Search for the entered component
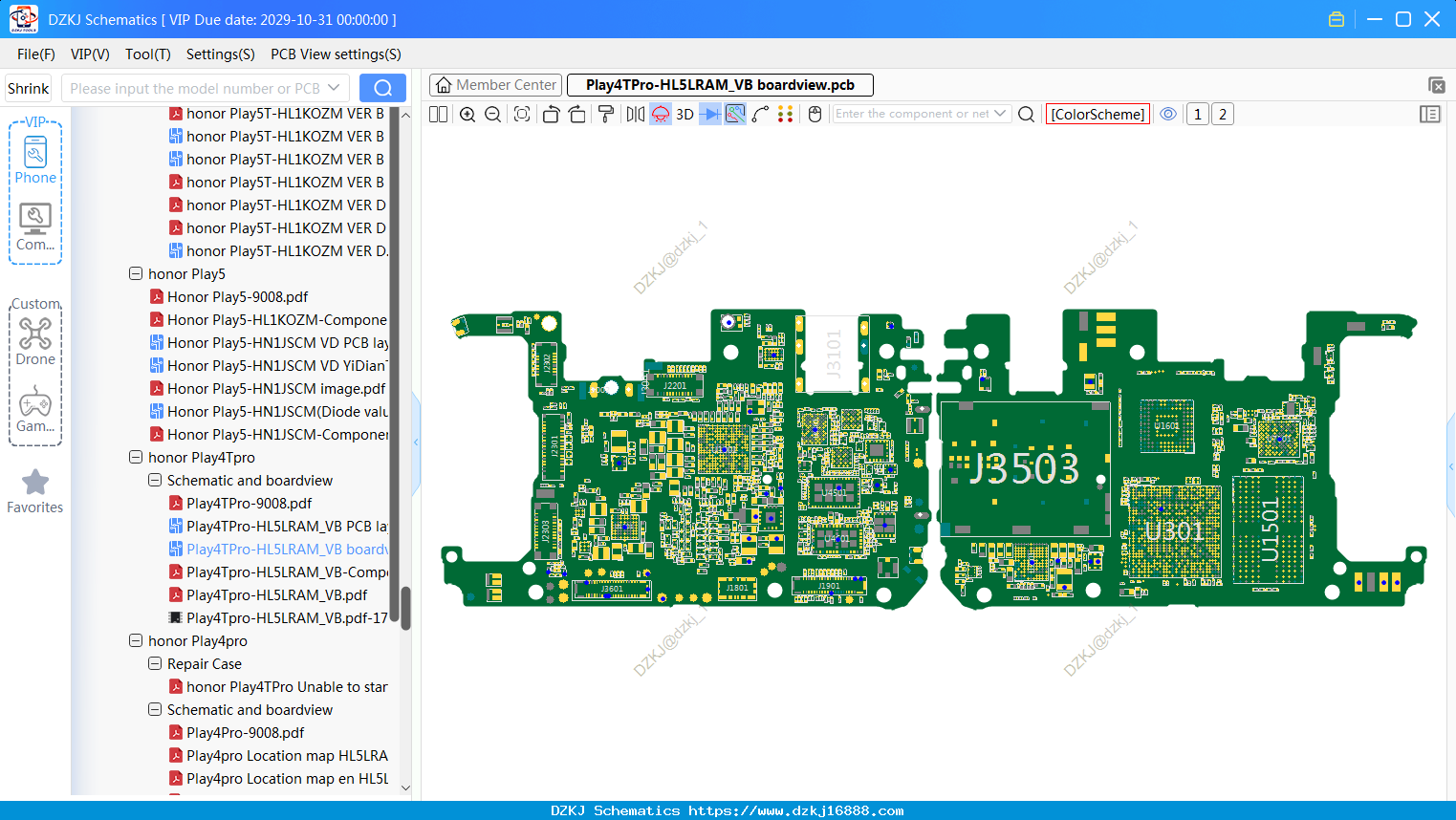Viewport: 1456px width, 820px height. click(x=1027, y=114)
